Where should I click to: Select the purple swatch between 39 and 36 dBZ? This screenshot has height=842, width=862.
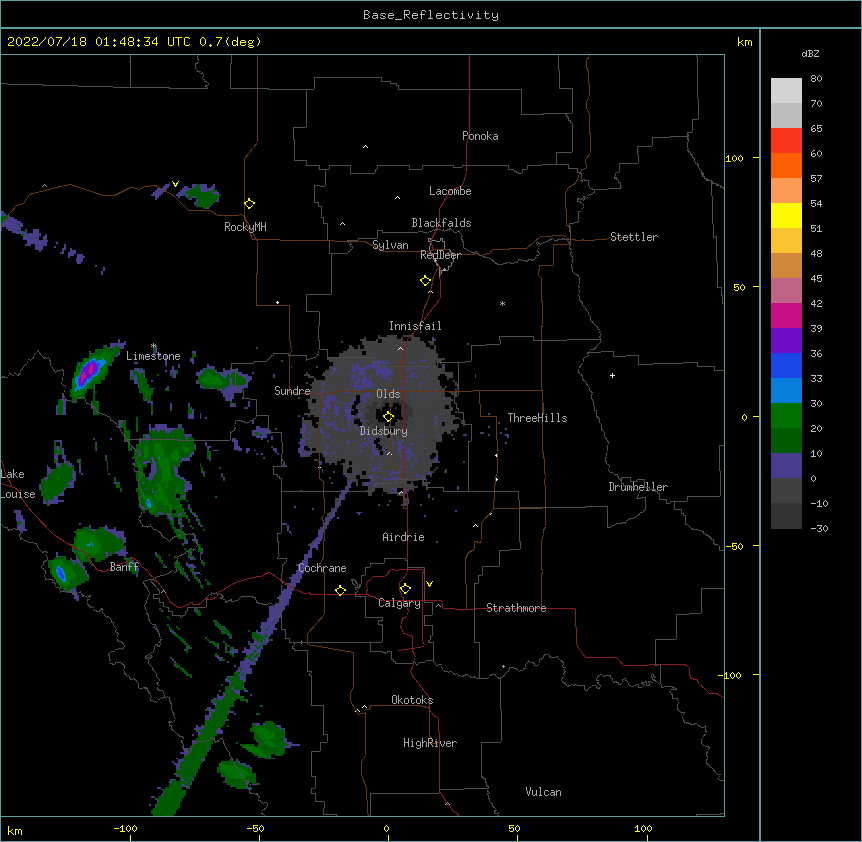point(786,341)
